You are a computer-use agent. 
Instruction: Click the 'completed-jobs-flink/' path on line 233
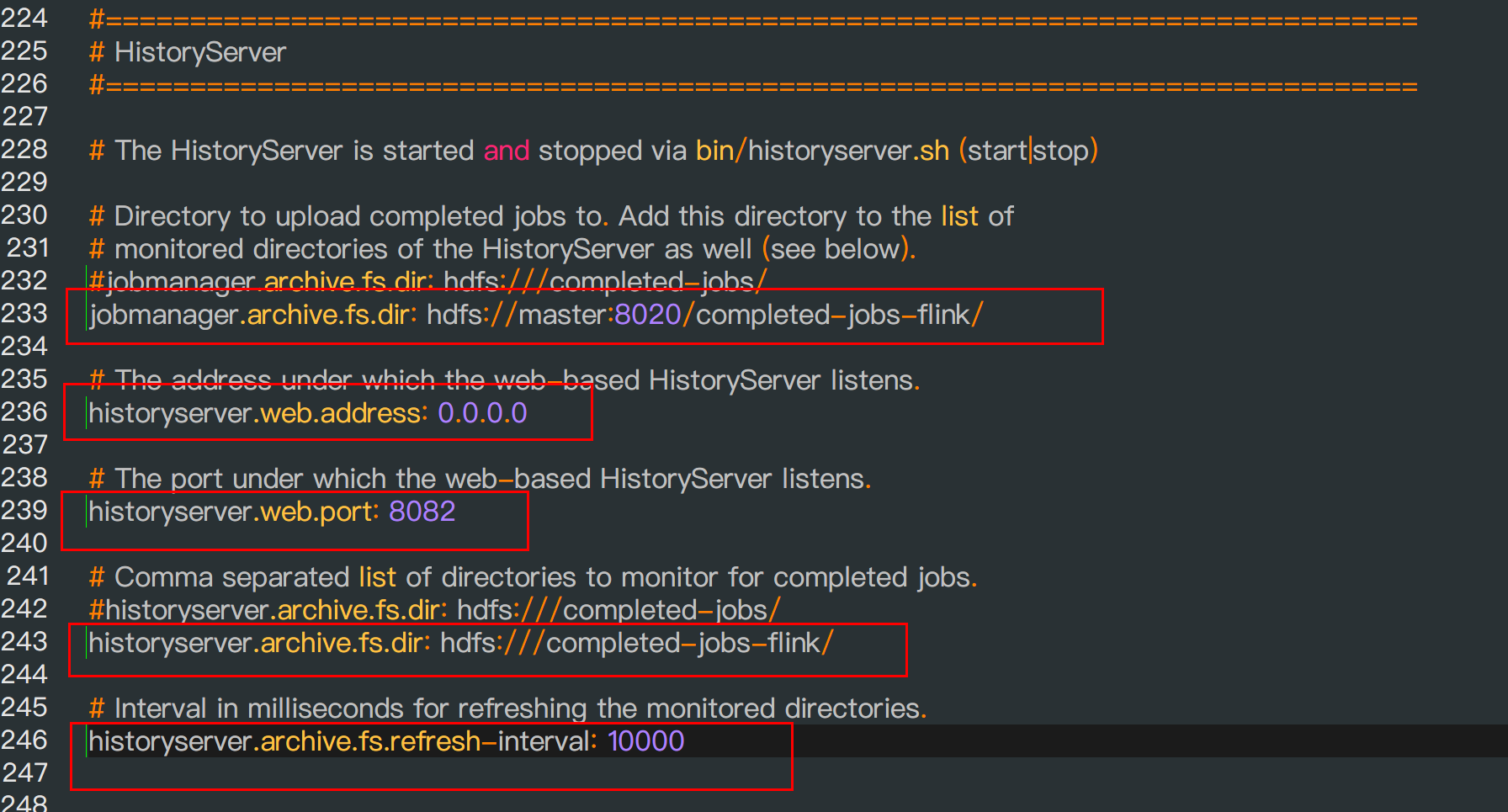839,315
